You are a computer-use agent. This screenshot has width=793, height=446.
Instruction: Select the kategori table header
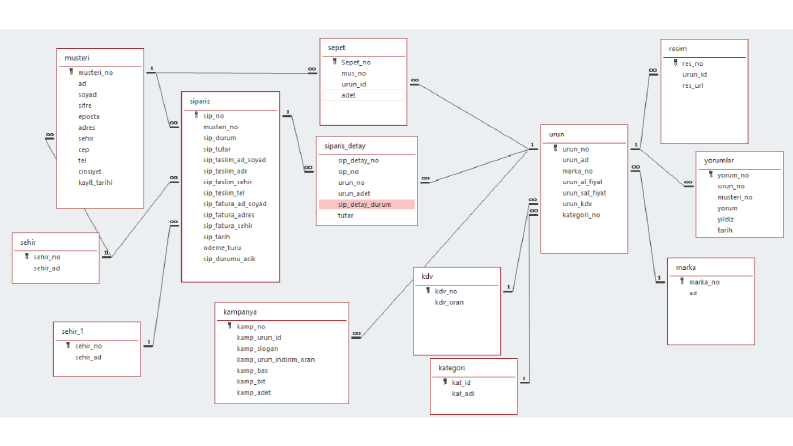(x=452, y=368)
